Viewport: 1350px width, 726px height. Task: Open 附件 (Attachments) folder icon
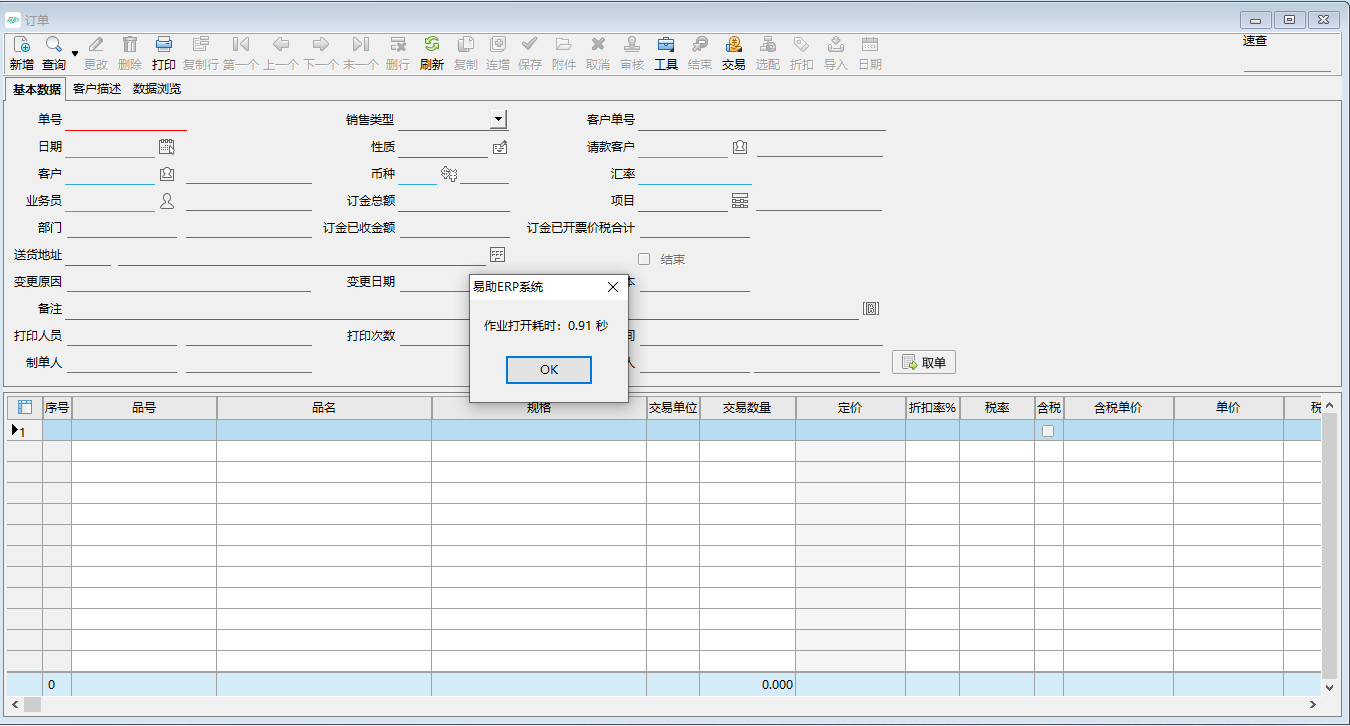[564, 44]
